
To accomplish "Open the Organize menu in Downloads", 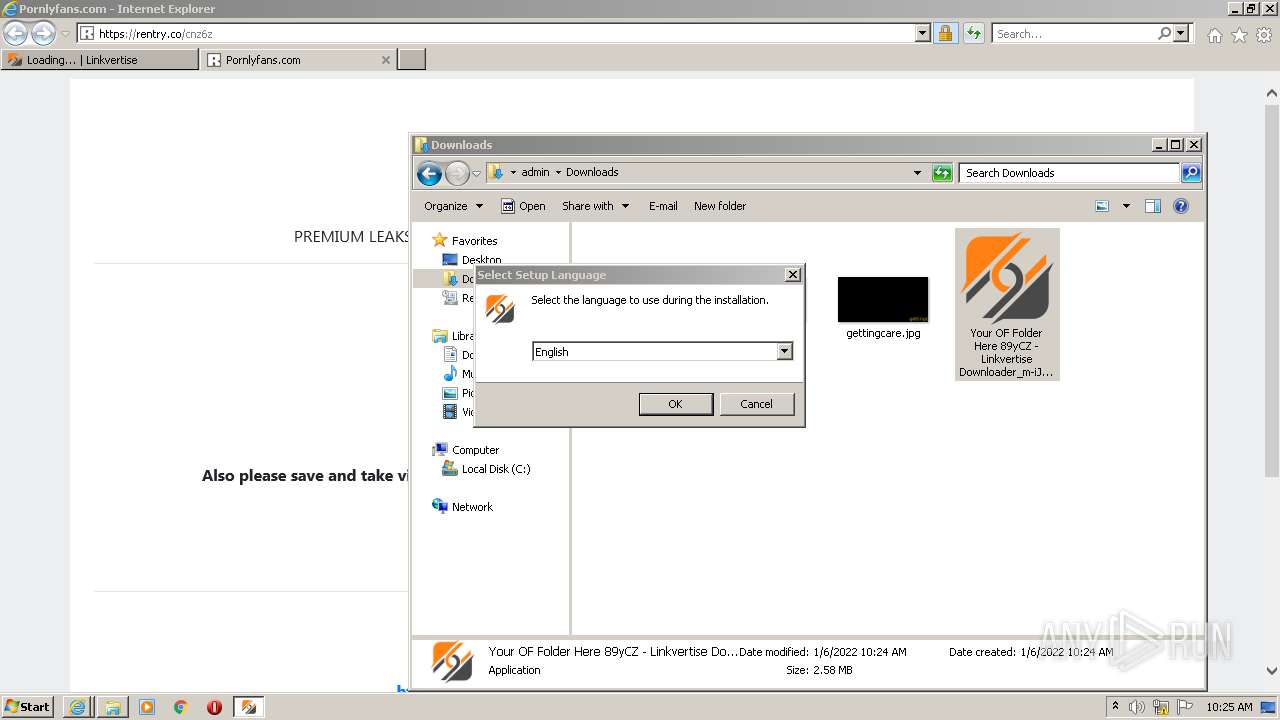I will point(453,206).
